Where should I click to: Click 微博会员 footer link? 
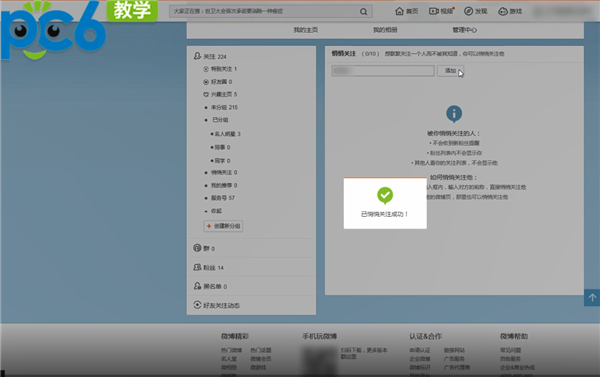pos(261,359)
